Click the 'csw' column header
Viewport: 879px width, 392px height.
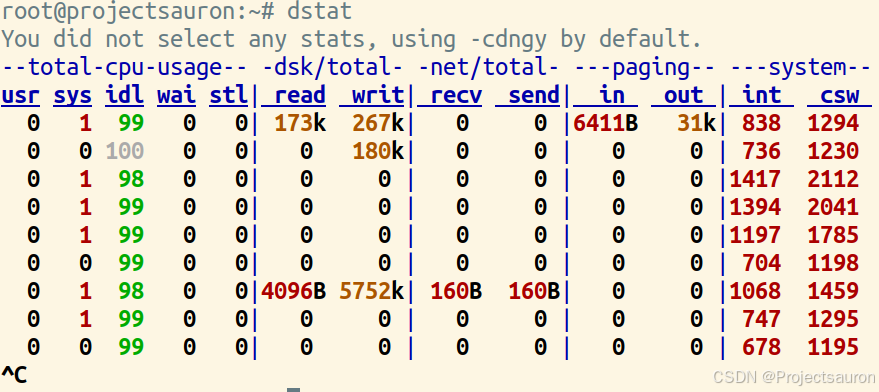pyautogui.click(x=839, y=96)
